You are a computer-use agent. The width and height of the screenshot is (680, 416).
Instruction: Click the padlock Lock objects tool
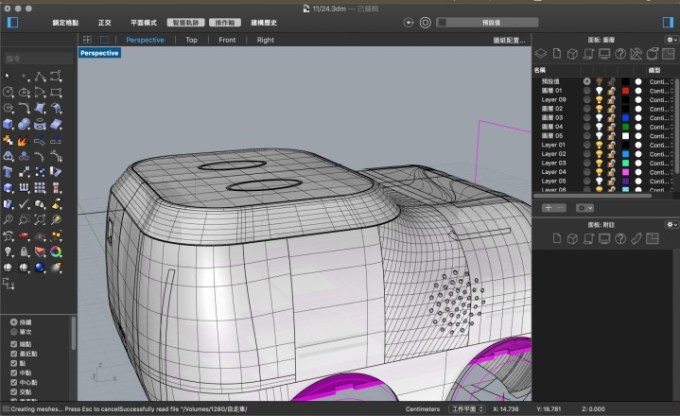(x=24, y=252)
